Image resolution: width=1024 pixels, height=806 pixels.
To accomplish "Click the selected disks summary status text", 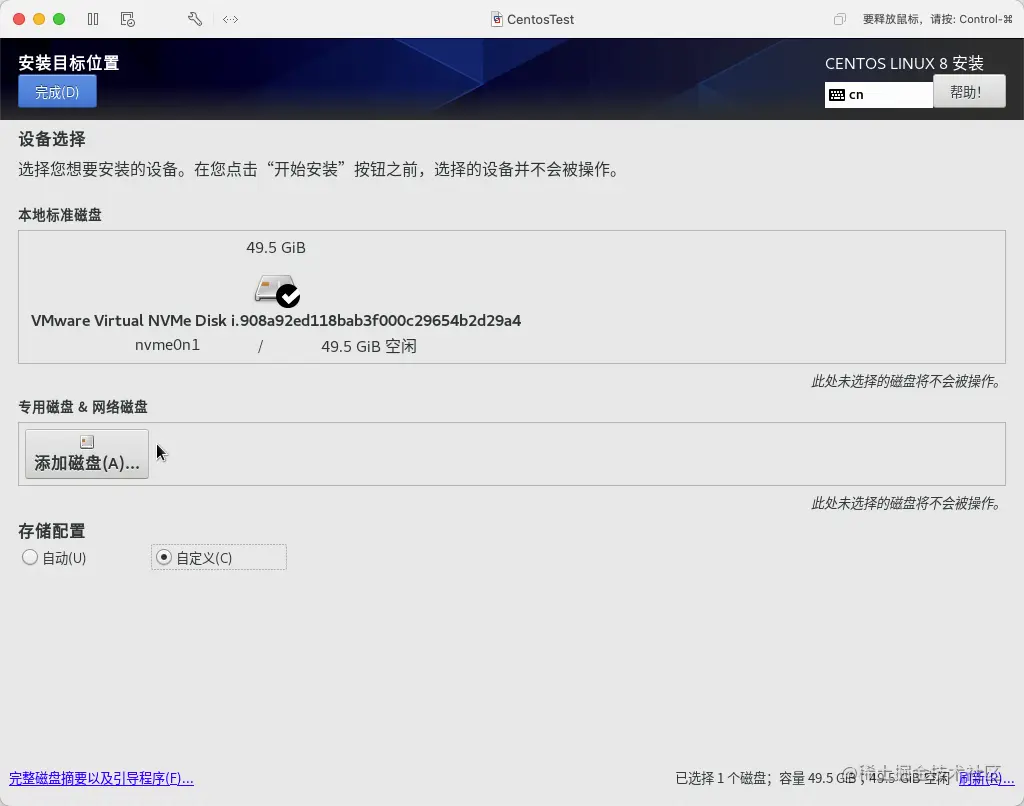I will [812, 779].
